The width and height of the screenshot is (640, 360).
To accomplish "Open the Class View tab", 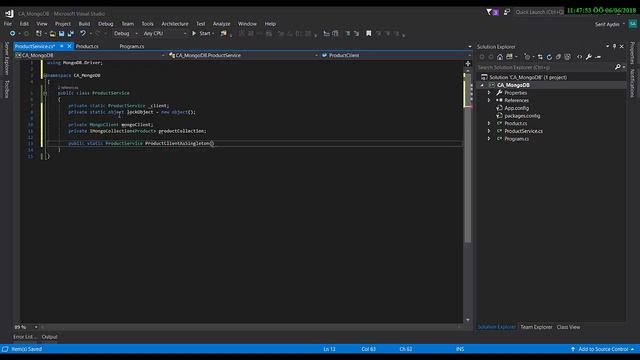I will click(x=568, y=327).
